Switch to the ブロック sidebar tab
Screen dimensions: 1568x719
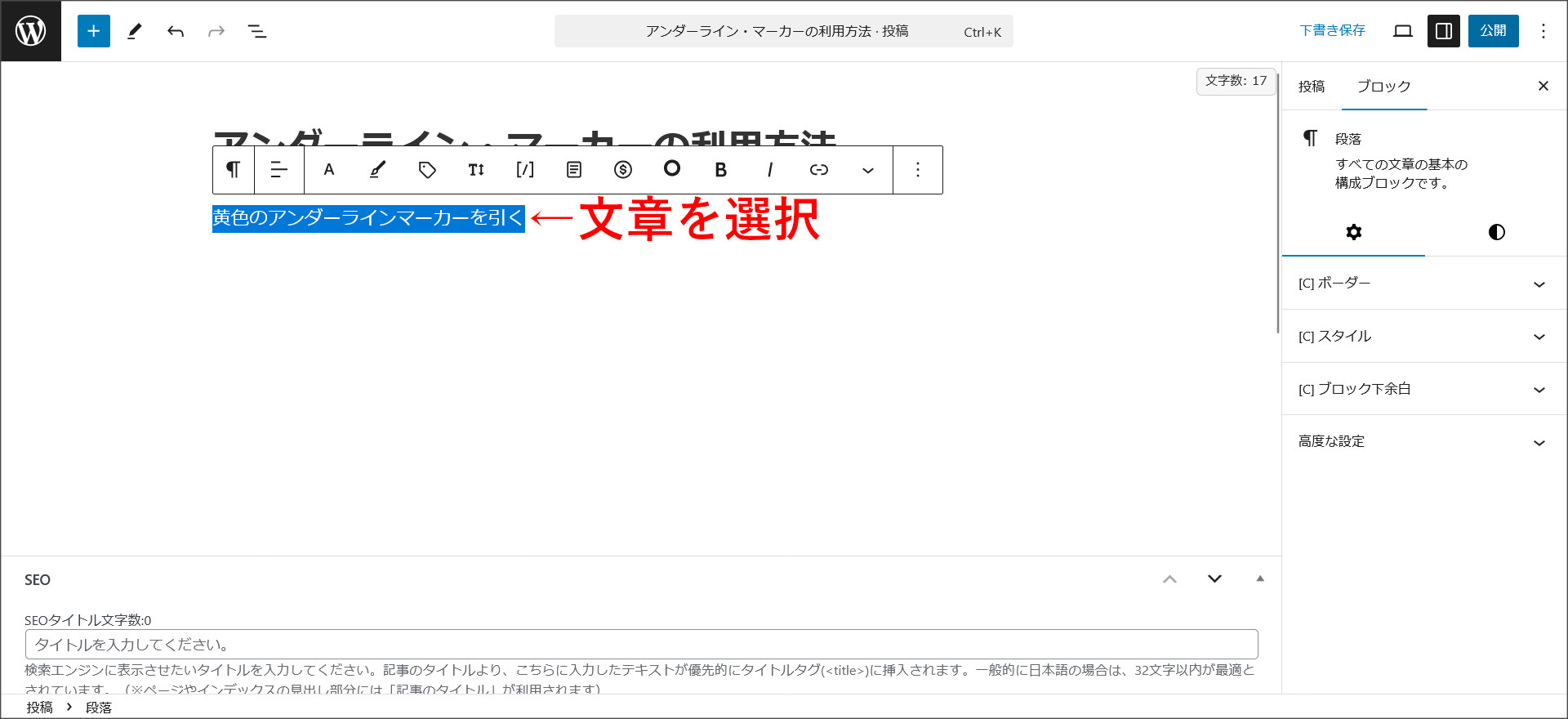coord(1384,87)
